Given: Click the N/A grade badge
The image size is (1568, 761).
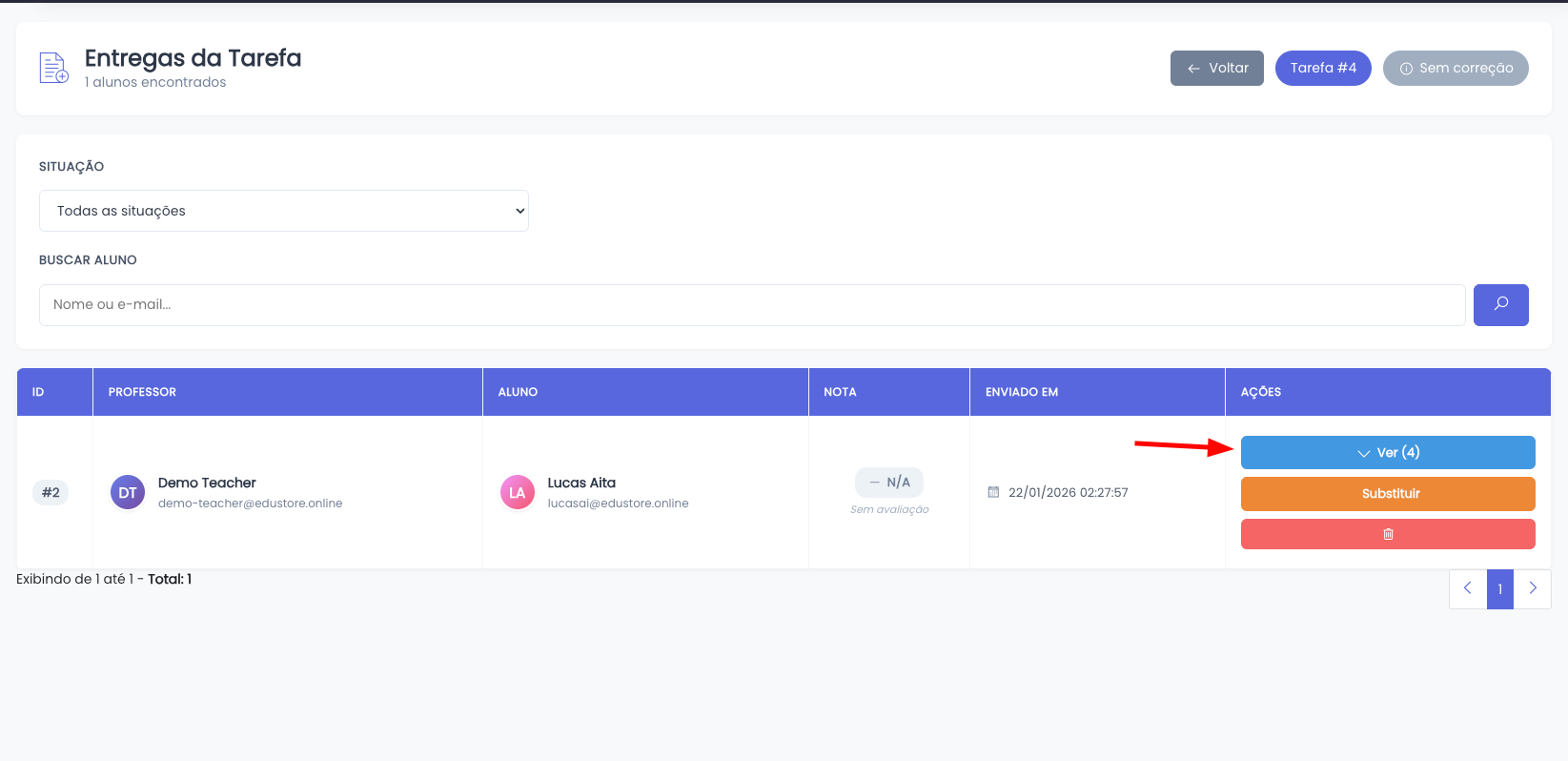Looking at the screenshot, I should point(889,483).
